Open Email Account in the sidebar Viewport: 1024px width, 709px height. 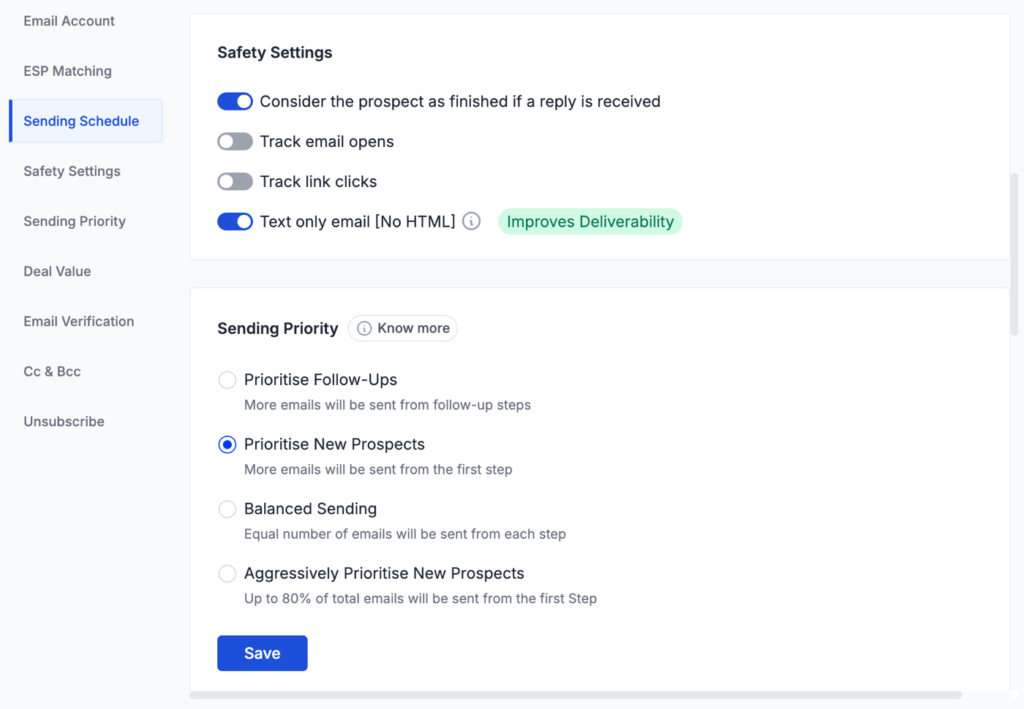[x=69, y=21]
